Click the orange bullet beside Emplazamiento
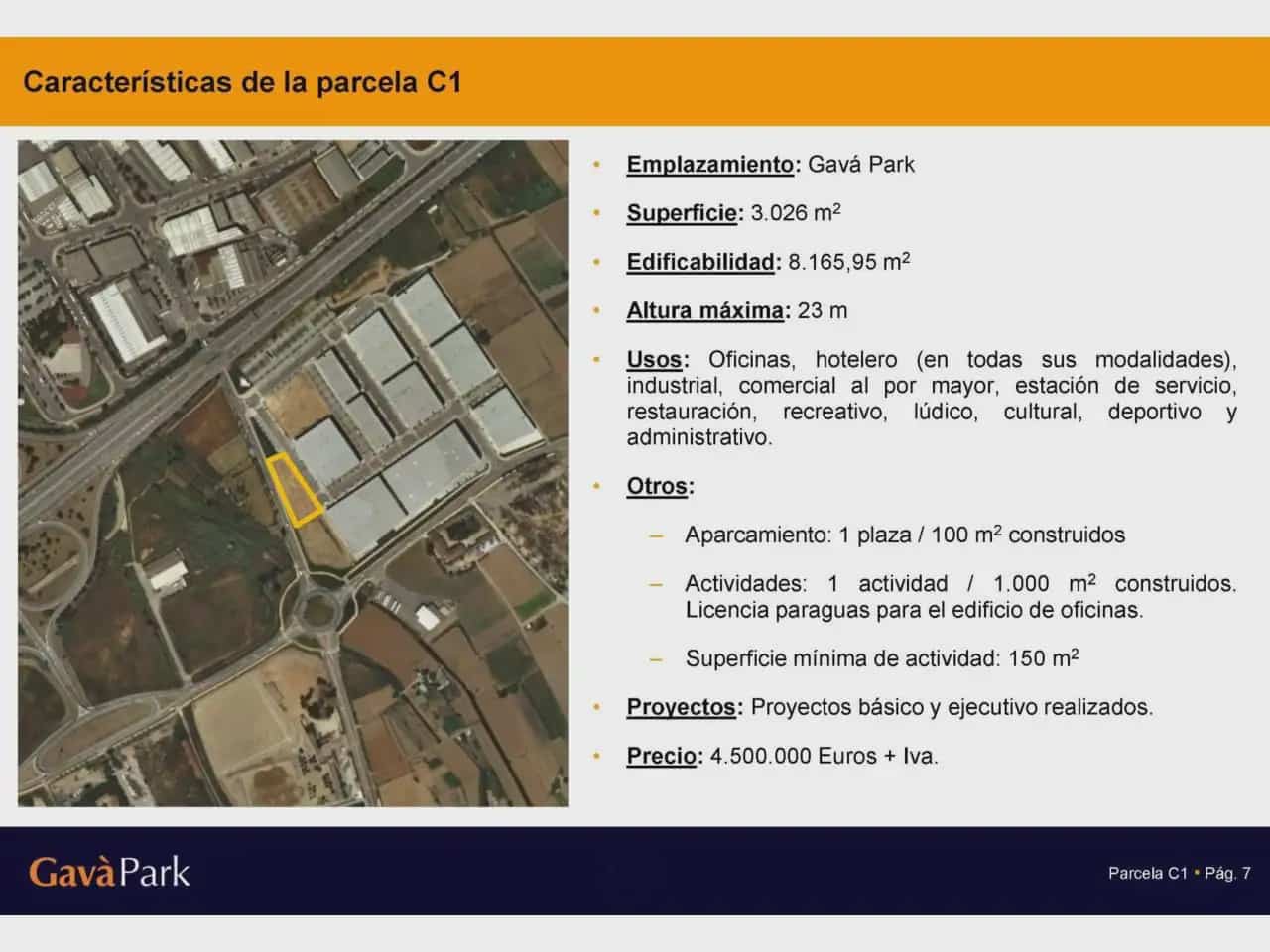This screenshot has width=1270, height=952. 596,165
